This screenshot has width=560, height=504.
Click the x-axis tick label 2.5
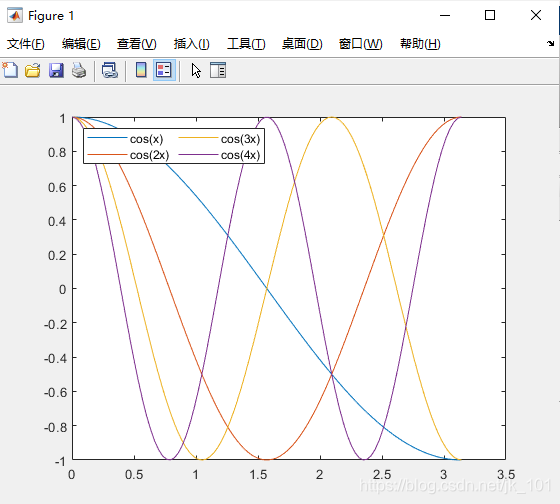point(382,474)
